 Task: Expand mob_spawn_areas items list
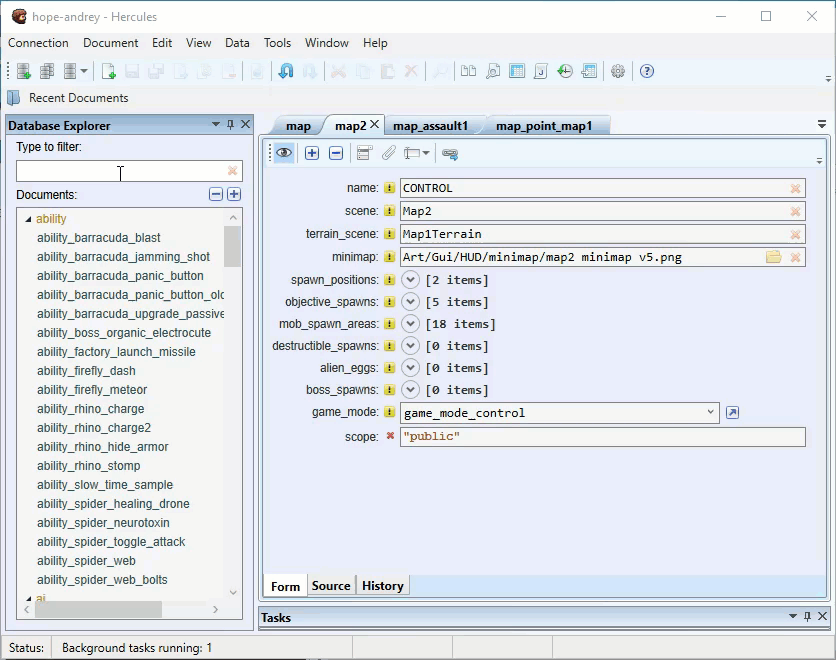(x=410, y=324)
